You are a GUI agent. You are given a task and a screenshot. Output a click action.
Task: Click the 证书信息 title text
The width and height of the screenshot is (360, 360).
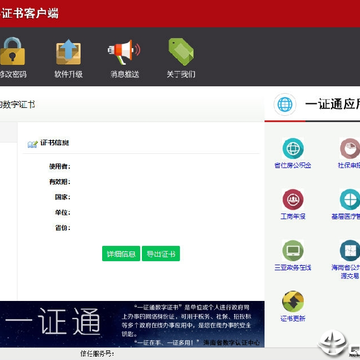55,143
